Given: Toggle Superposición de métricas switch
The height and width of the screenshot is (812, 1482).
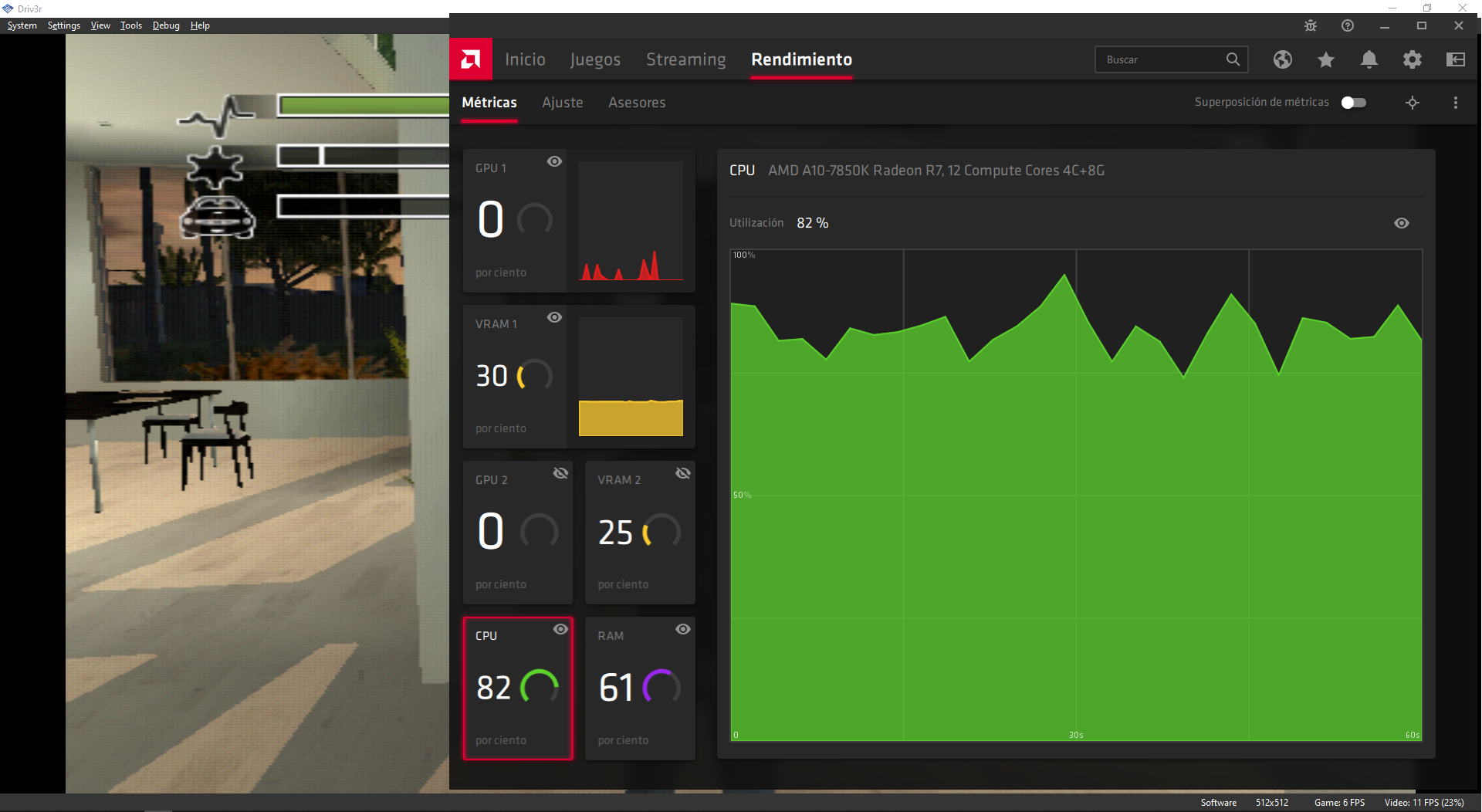Looking at the screenshot, I should pos(1354,103).
